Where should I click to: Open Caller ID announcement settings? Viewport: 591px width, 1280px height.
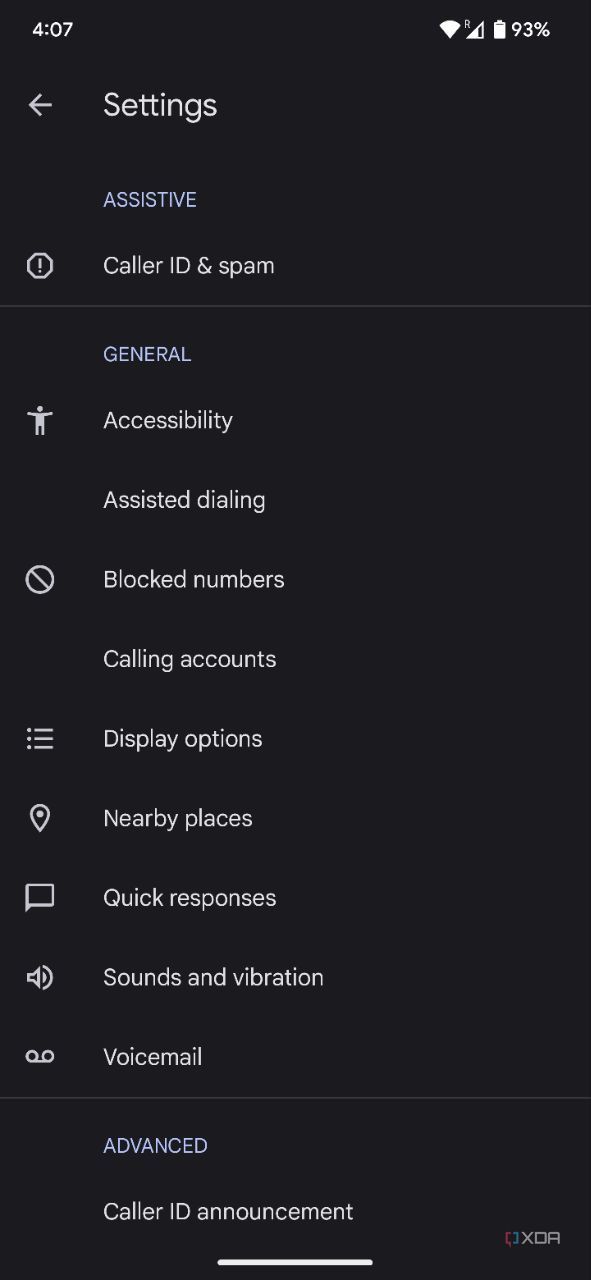pos(228,1211)
